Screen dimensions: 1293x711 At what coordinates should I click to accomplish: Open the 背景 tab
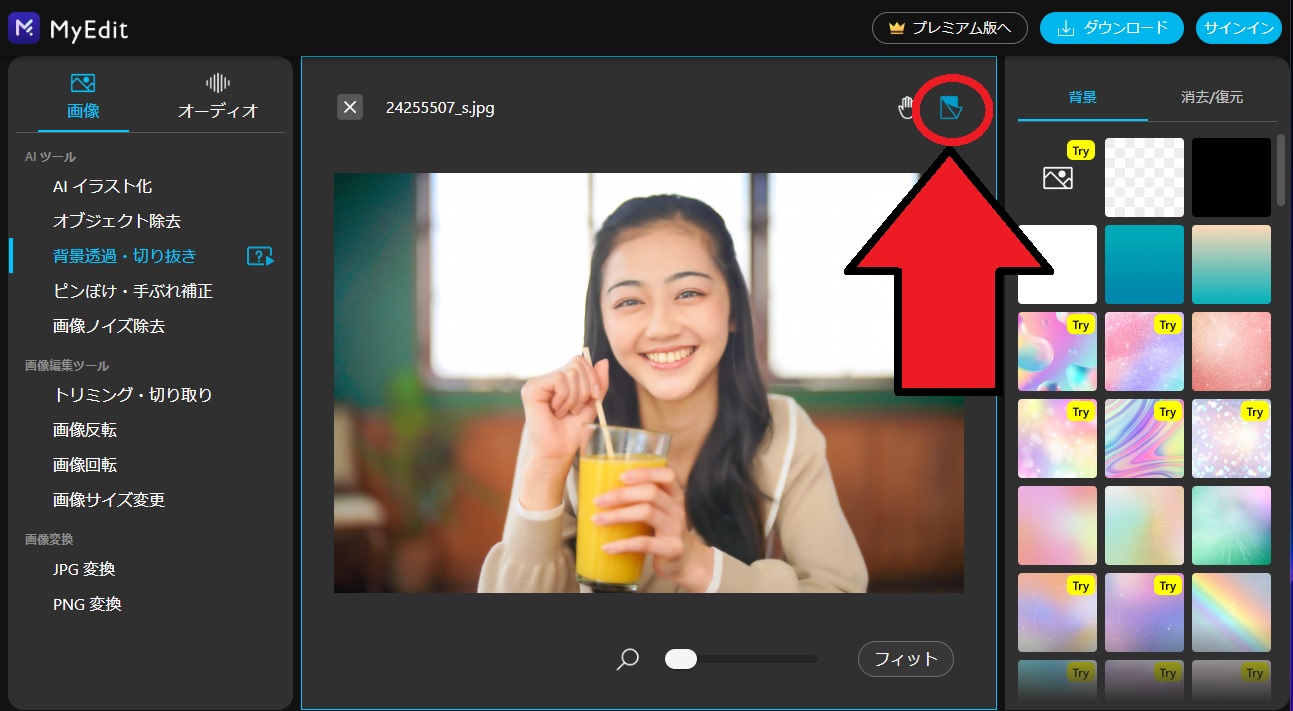[1082, 97]
